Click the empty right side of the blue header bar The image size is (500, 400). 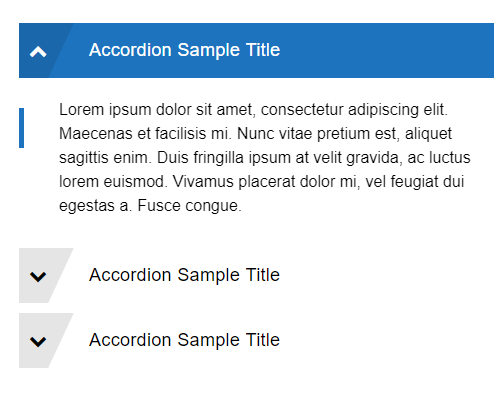(387, 50)
